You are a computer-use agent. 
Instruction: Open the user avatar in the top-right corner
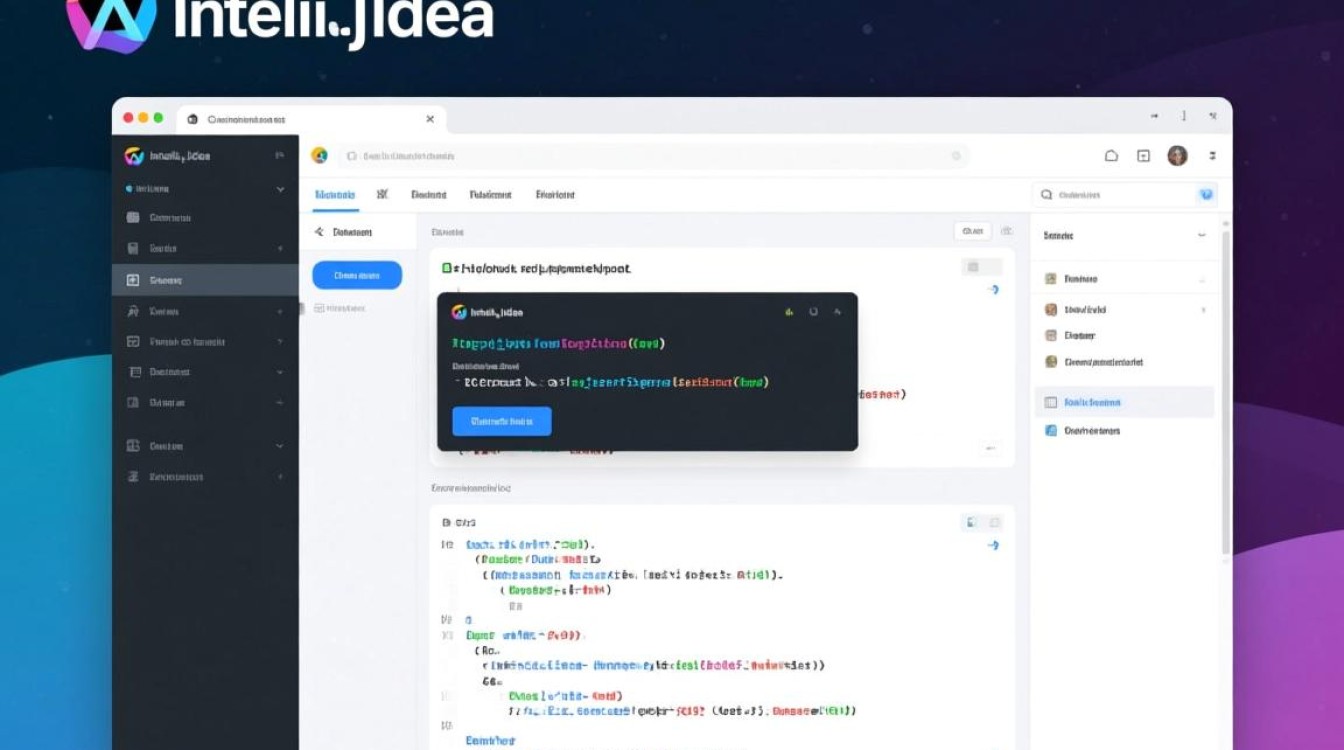[1177, 155]
